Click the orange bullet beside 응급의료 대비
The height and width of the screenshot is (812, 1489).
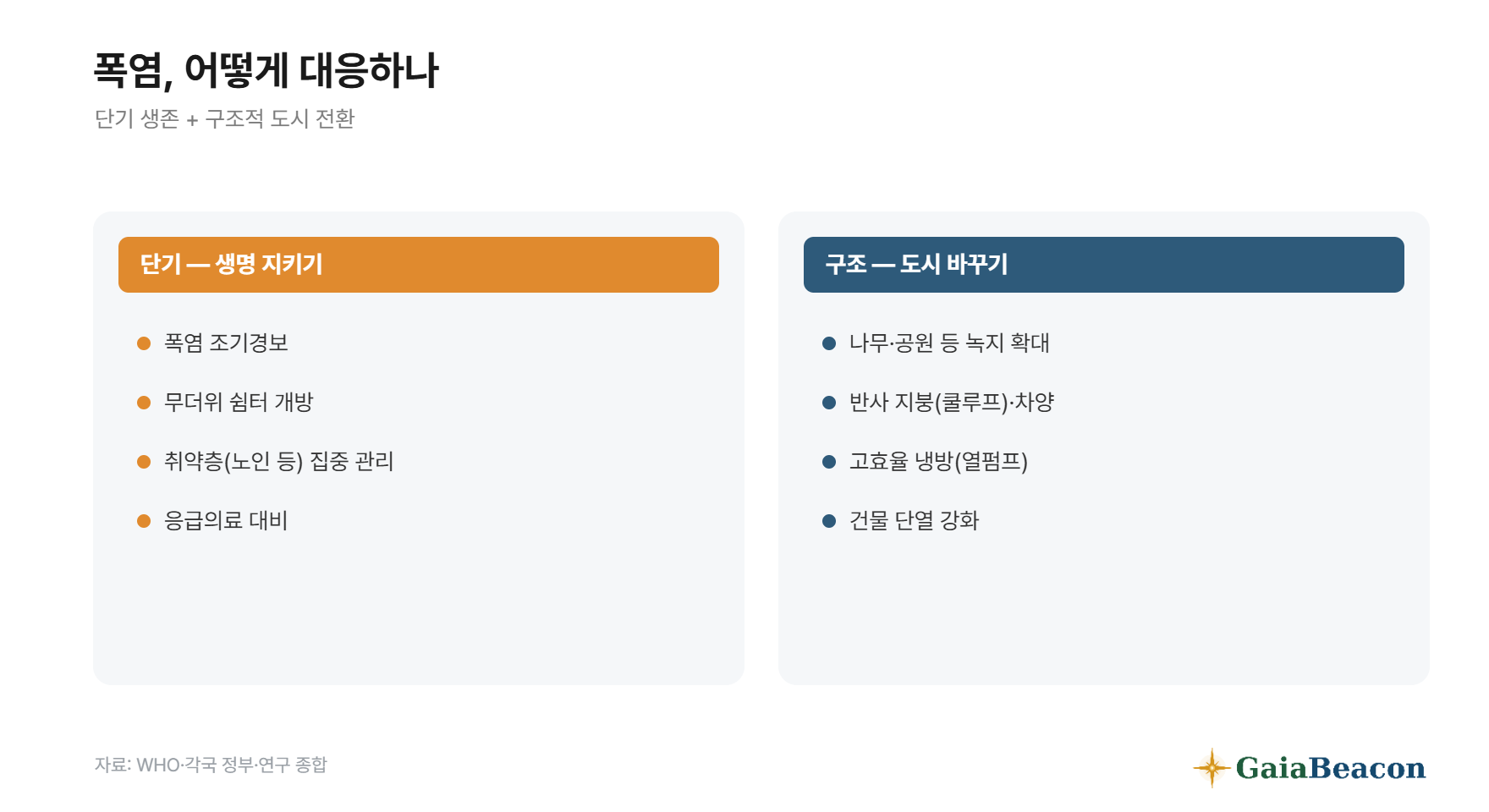[144, 521]
